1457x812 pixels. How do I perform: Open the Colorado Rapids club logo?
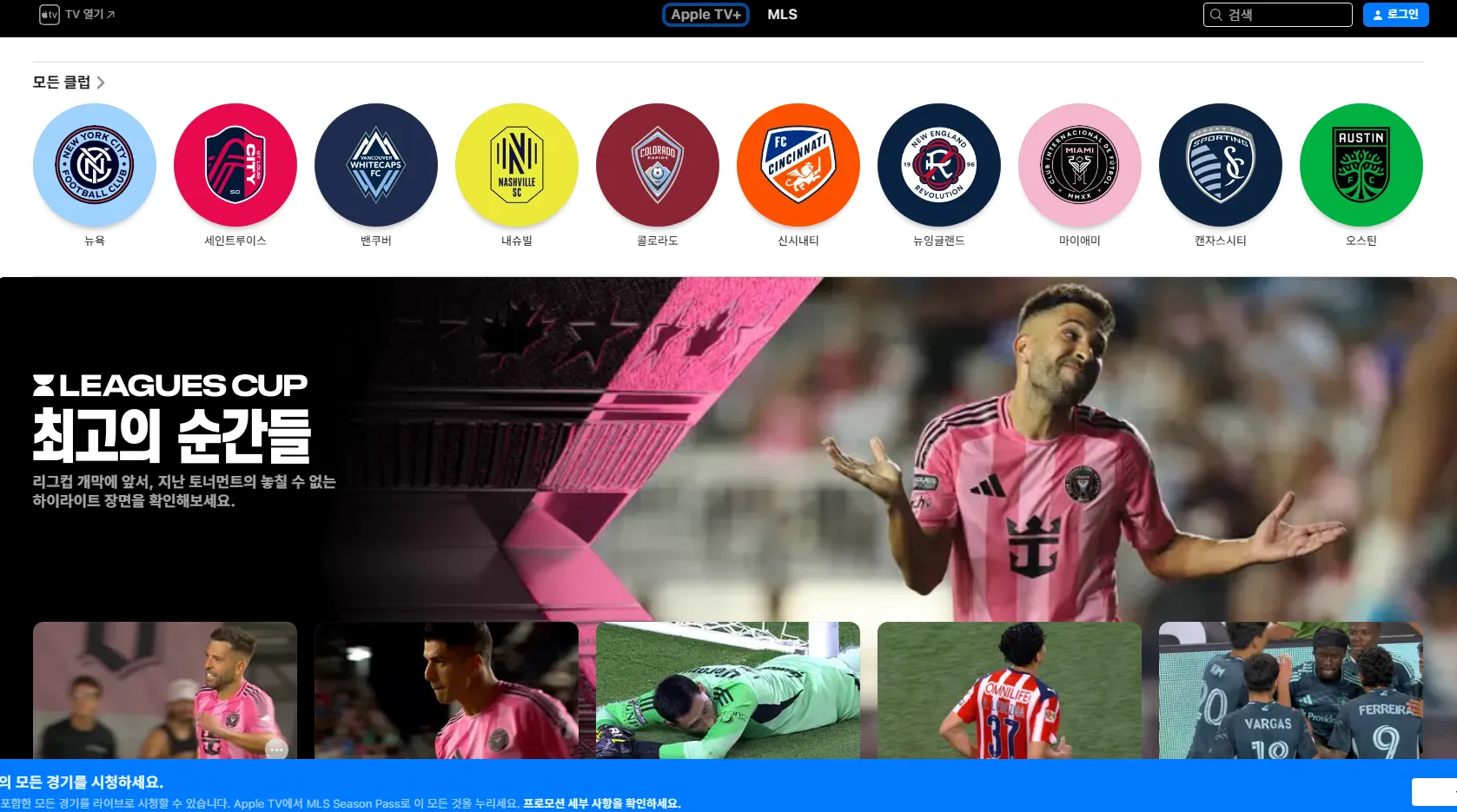point(658,165)
